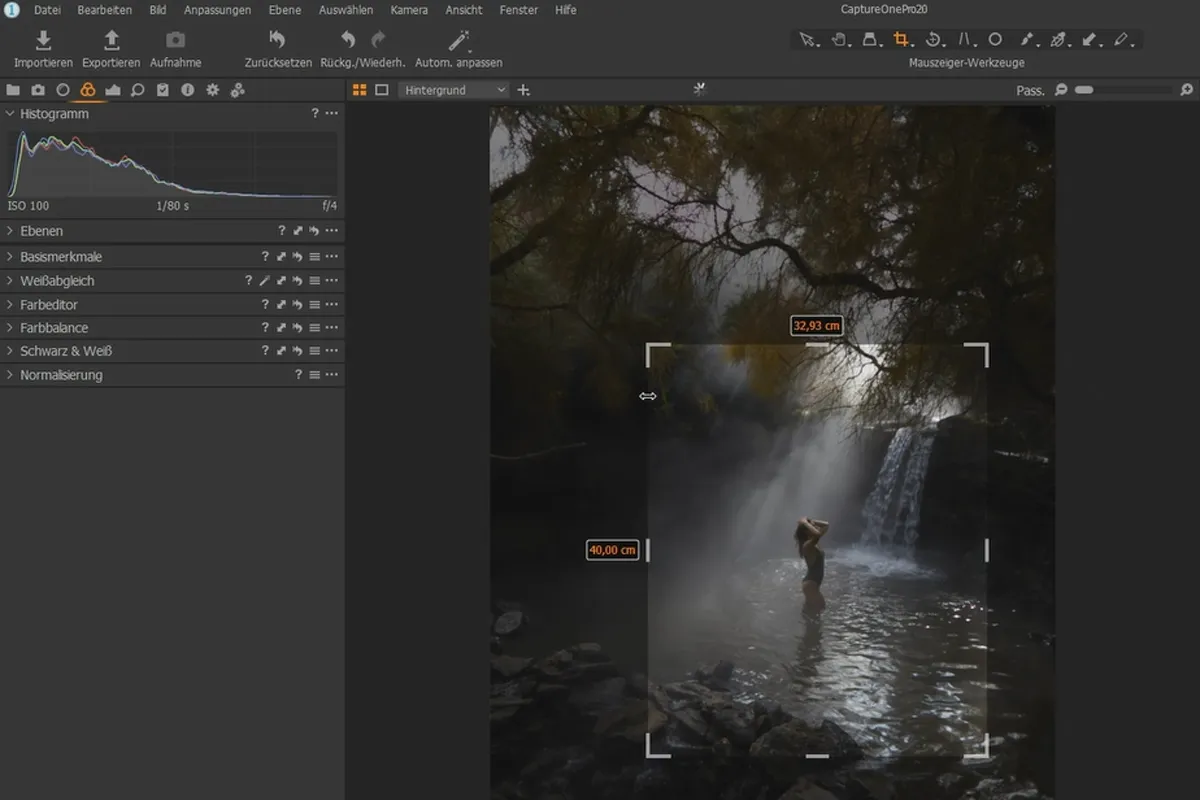The width and height of the screenshot is (1200, 800).
Task: Open the Library folder tool tab
Action: [13, 90]
